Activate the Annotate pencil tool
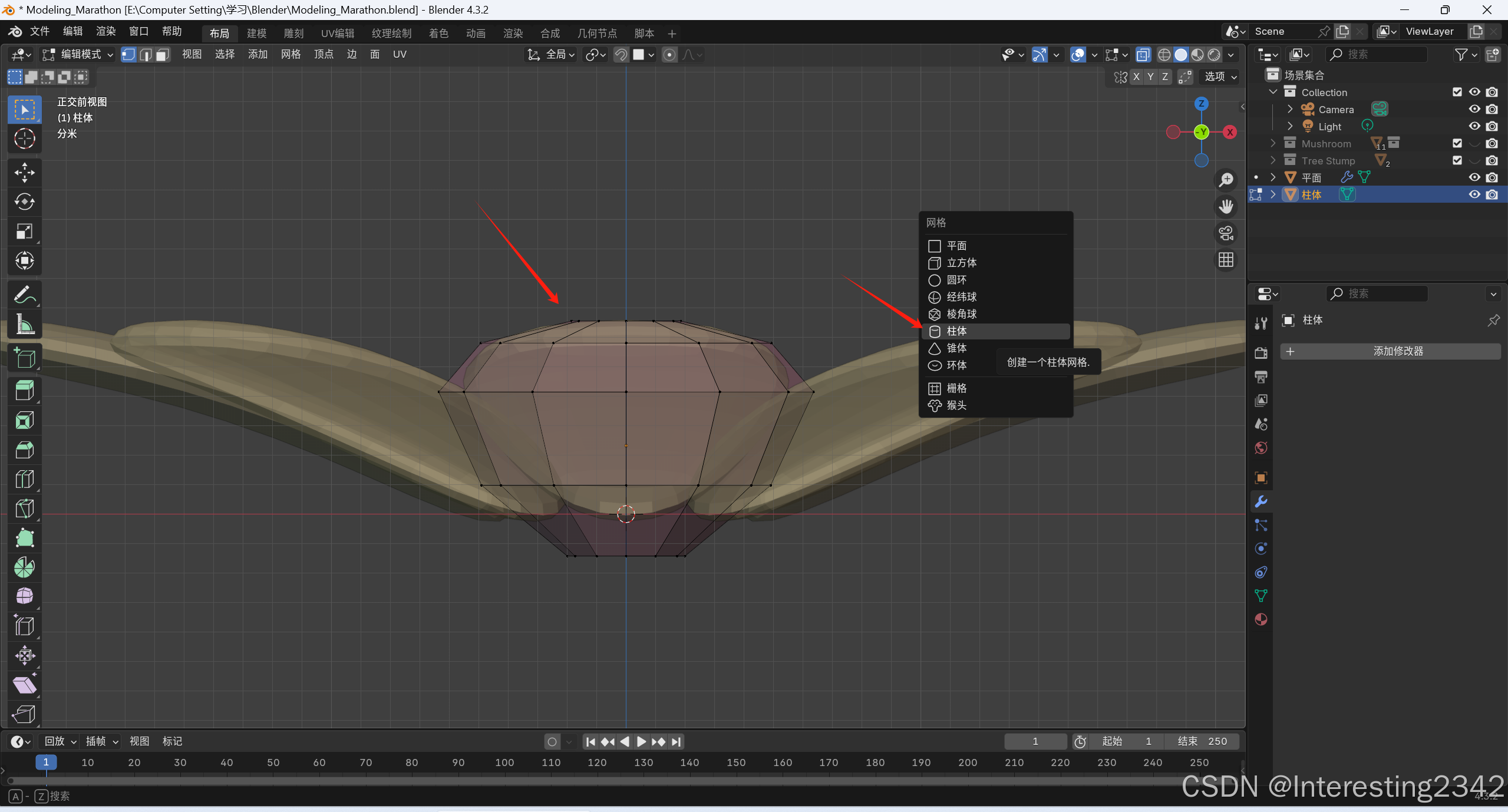1508x812 pixels. tap(24, 295)
